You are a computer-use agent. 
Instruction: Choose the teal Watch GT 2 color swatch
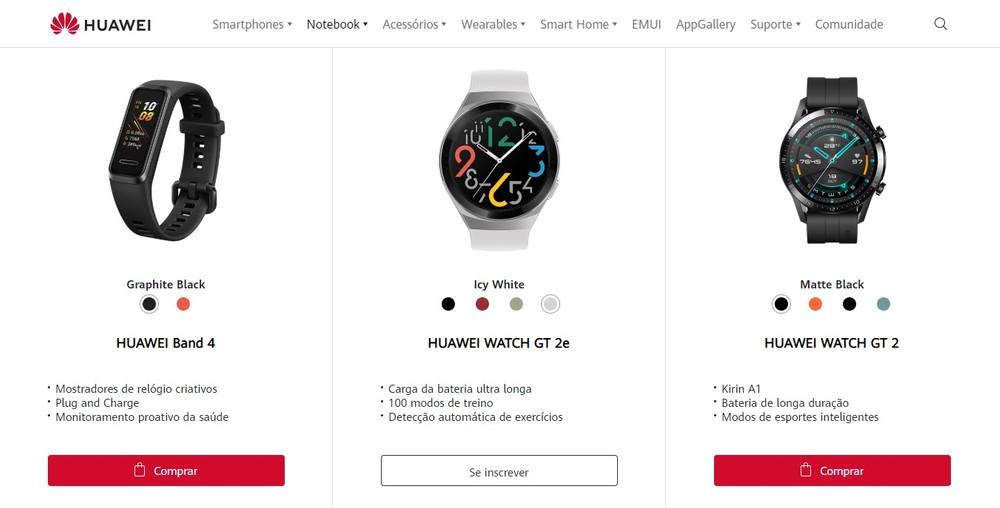[x=883, y=304]
